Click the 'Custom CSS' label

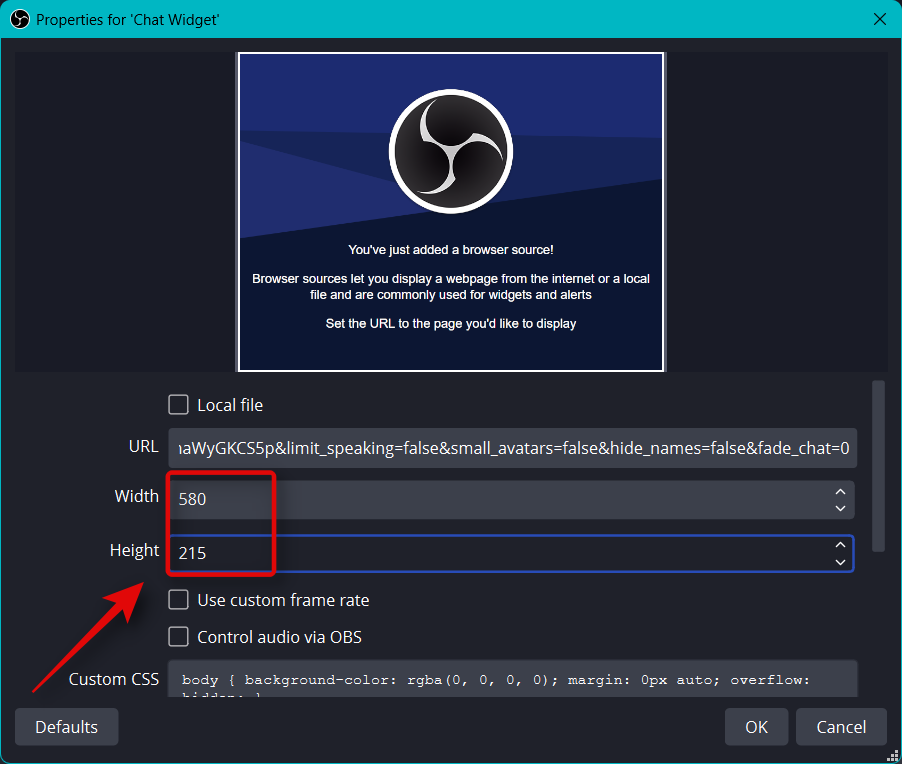click(114, 679)
